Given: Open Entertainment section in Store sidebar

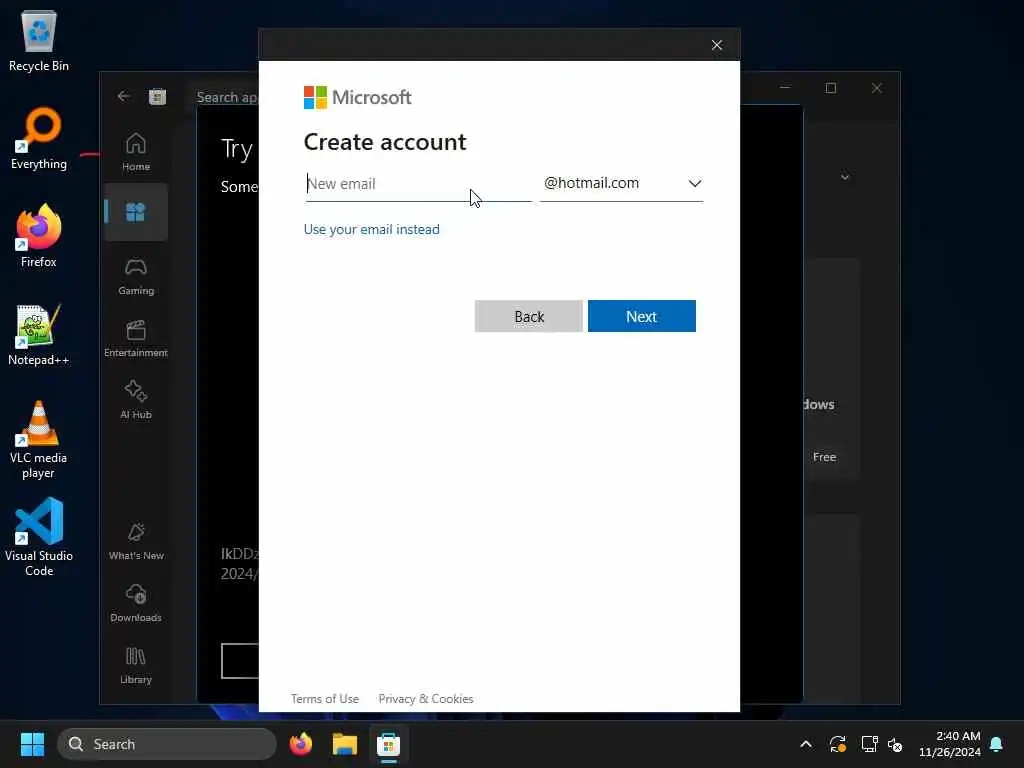Looking at the screenshot, I should click(x=136, y=338).
